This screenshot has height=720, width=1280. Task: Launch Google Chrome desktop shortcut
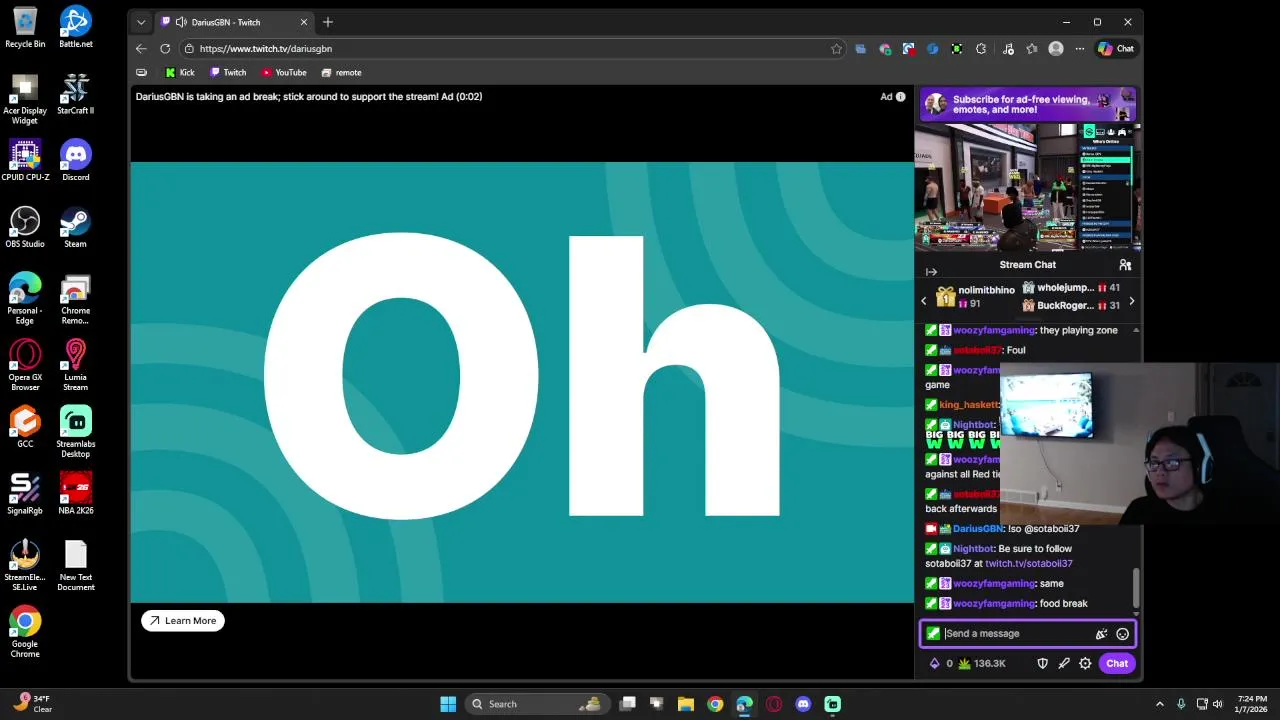(x=25, y=633)
